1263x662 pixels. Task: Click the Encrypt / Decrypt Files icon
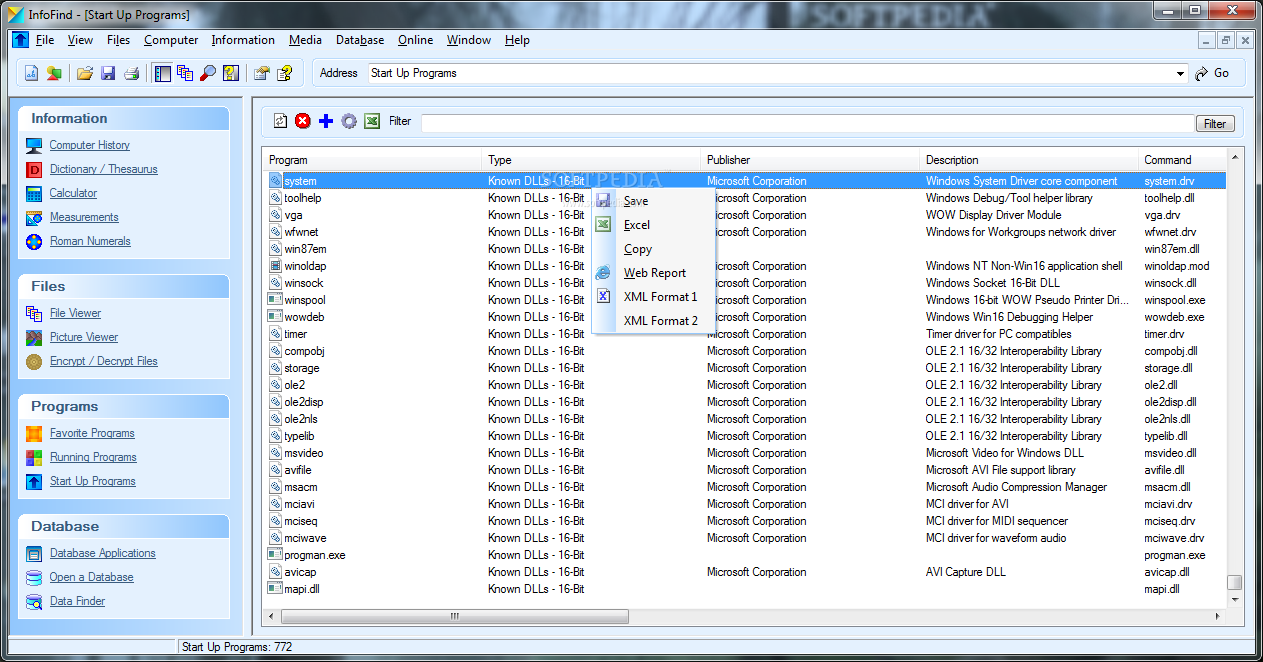click(34, 361)
